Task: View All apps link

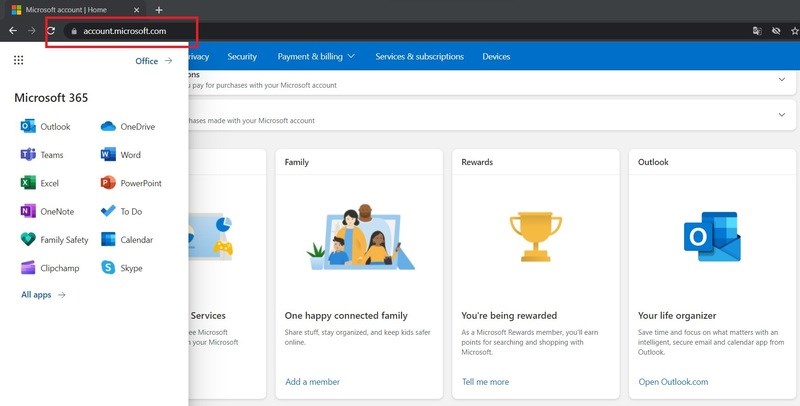Action: (x=43, y=295)
